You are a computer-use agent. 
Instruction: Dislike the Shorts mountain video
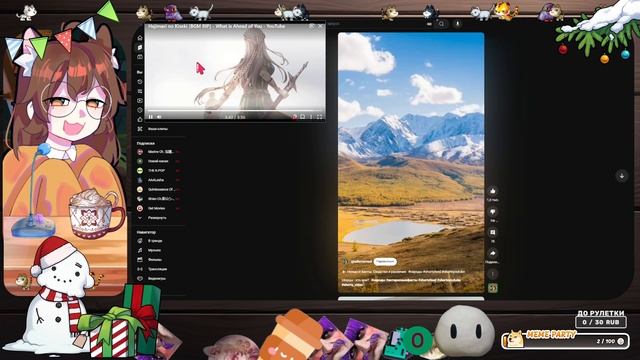pyautogui.click(x=493, y=211)
